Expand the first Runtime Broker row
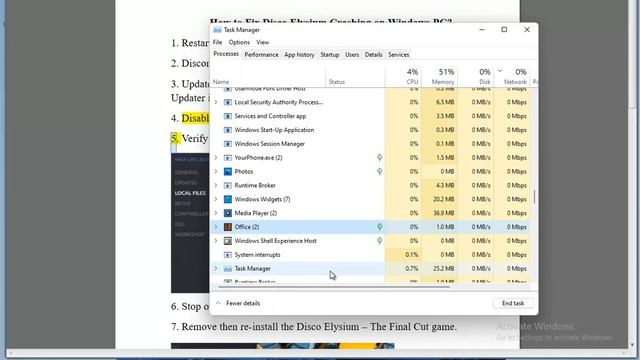Screen dimensions: 640x360 pos(216,185)
